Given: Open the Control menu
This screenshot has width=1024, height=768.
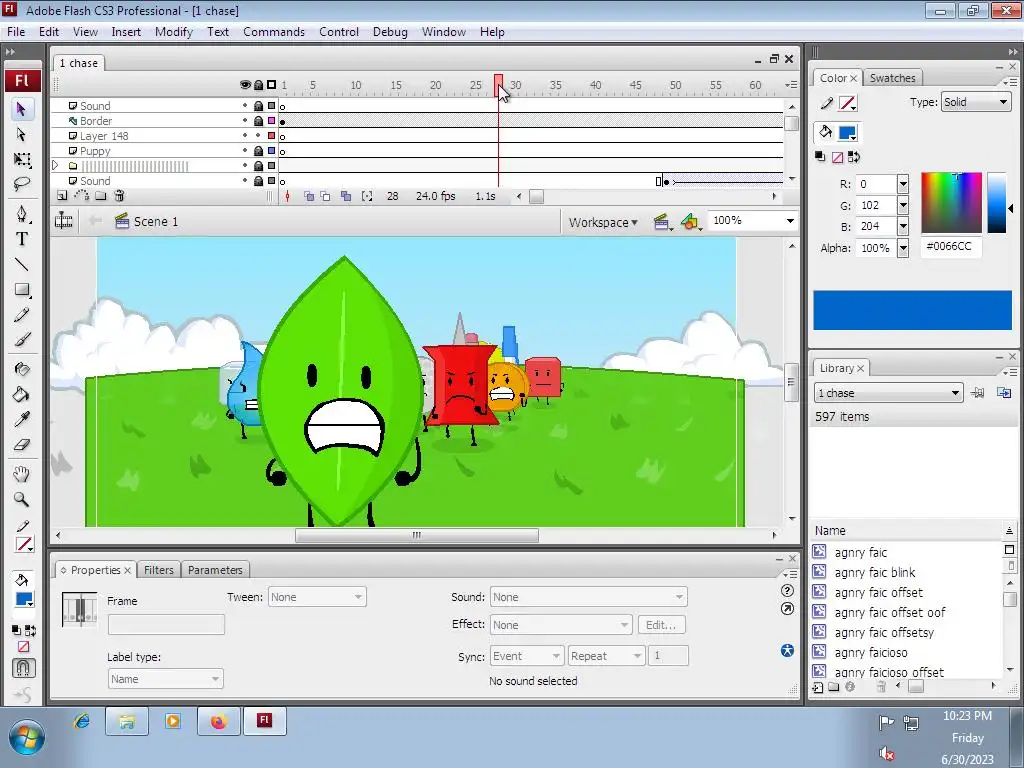Looking at the screenshot, I should coord(338,32).
